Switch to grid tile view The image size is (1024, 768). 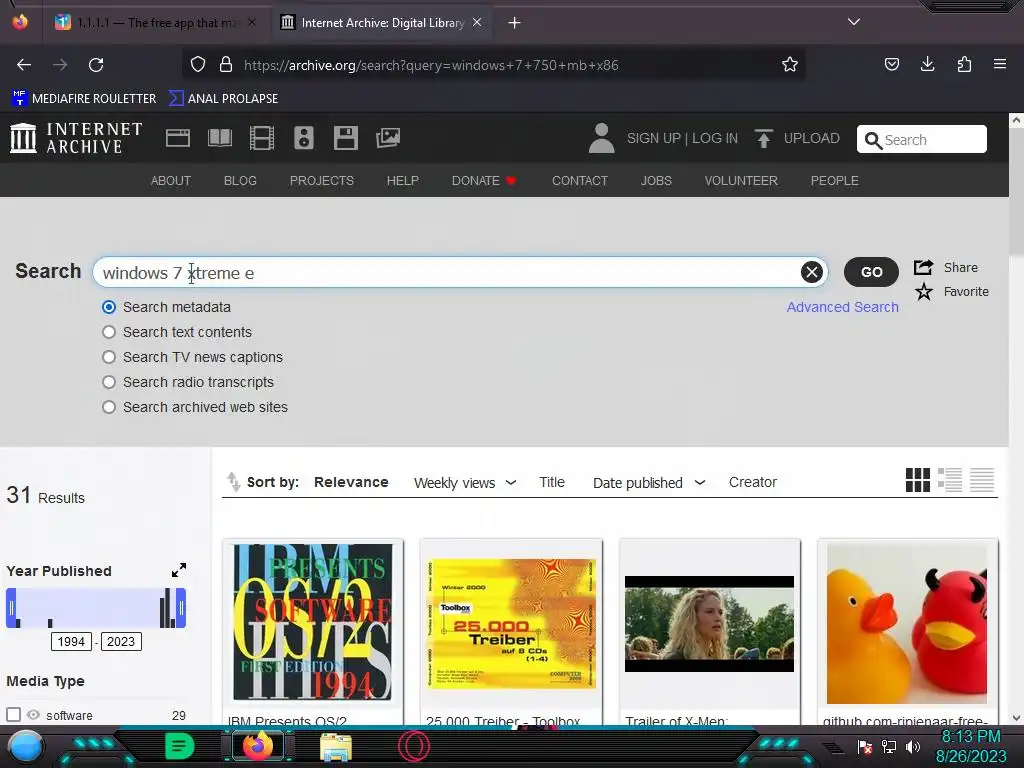(x=918, y=480)
